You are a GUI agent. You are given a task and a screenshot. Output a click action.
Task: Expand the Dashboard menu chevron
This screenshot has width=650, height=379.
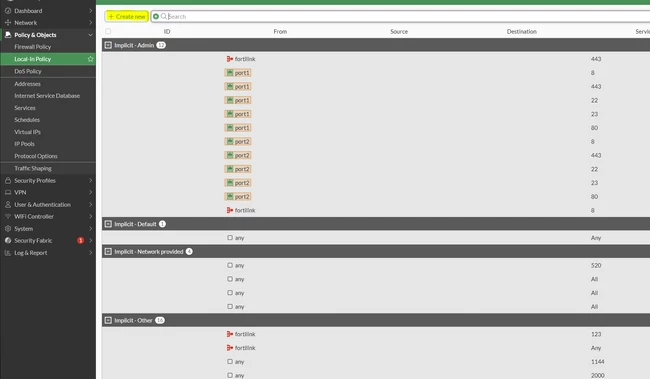pos(90,11)
